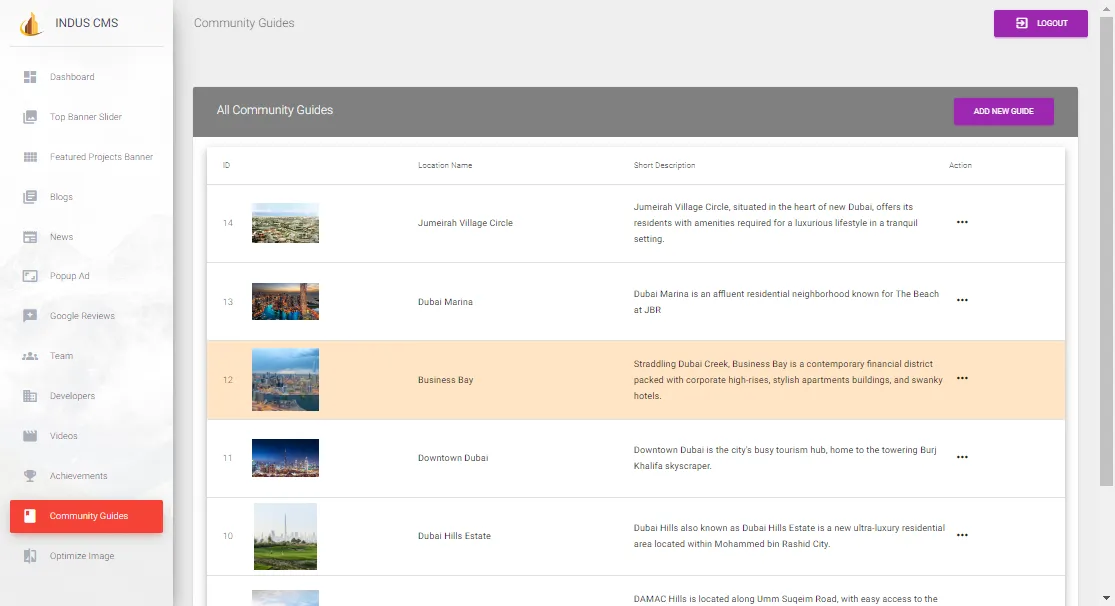Viewport: 1115px width, 606px height.
Task: Click the 'Jumeirah Village Circle' location name
Action: pyautogui.click(x=465, y=223)
